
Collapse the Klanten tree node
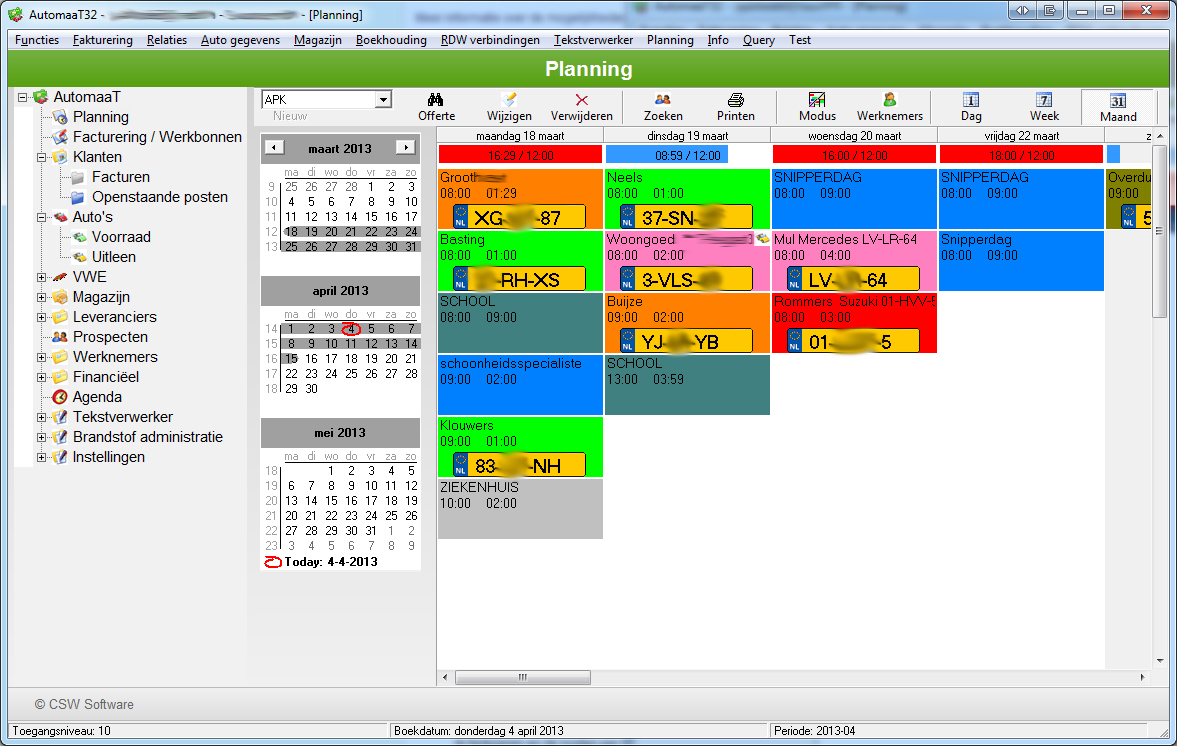point(42,157)
